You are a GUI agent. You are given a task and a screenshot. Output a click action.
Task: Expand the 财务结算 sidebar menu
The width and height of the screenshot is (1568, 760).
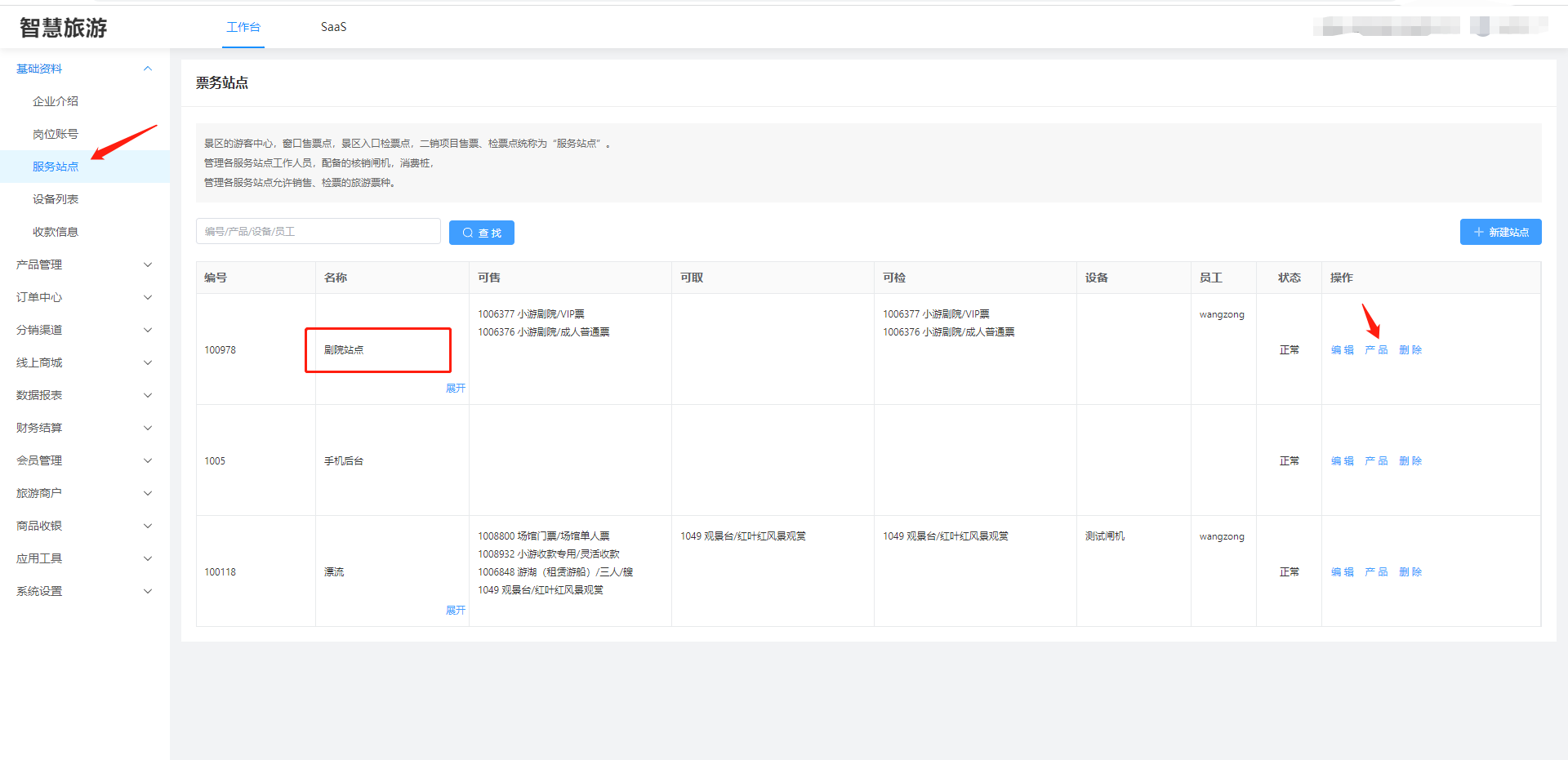84,428
